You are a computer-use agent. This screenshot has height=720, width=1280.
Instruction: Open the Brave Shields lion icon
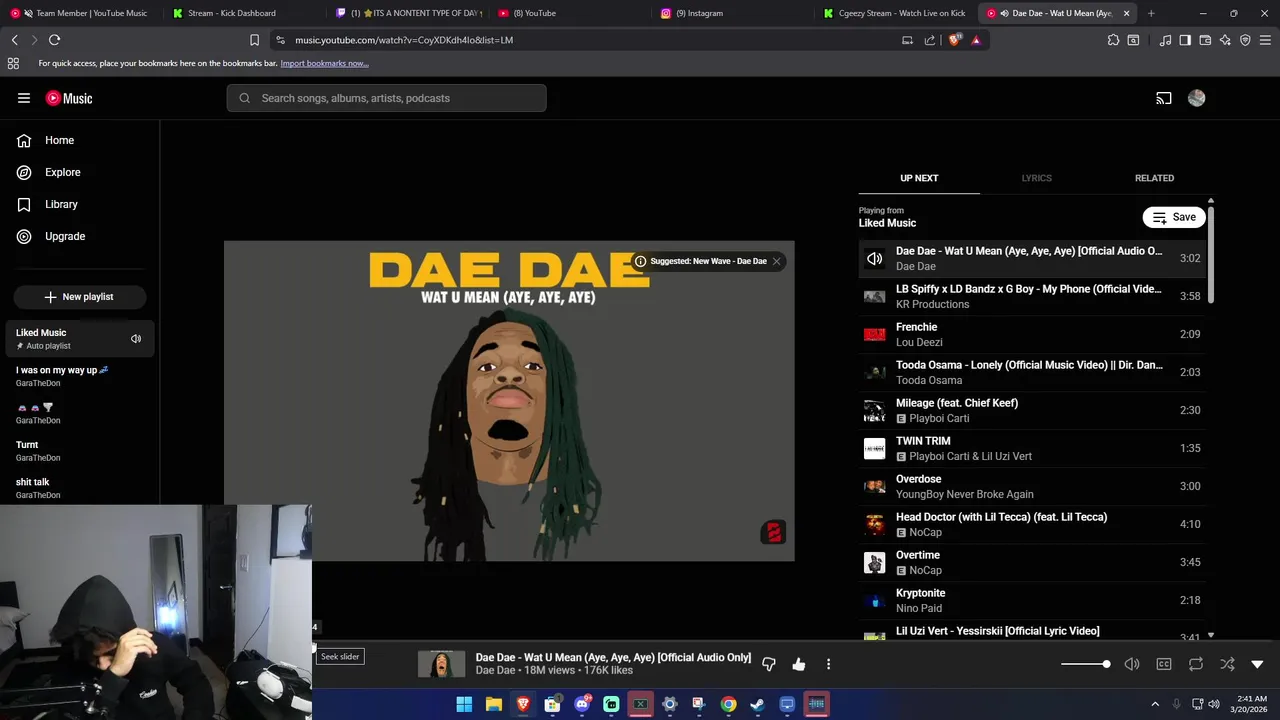pos(954,40)
